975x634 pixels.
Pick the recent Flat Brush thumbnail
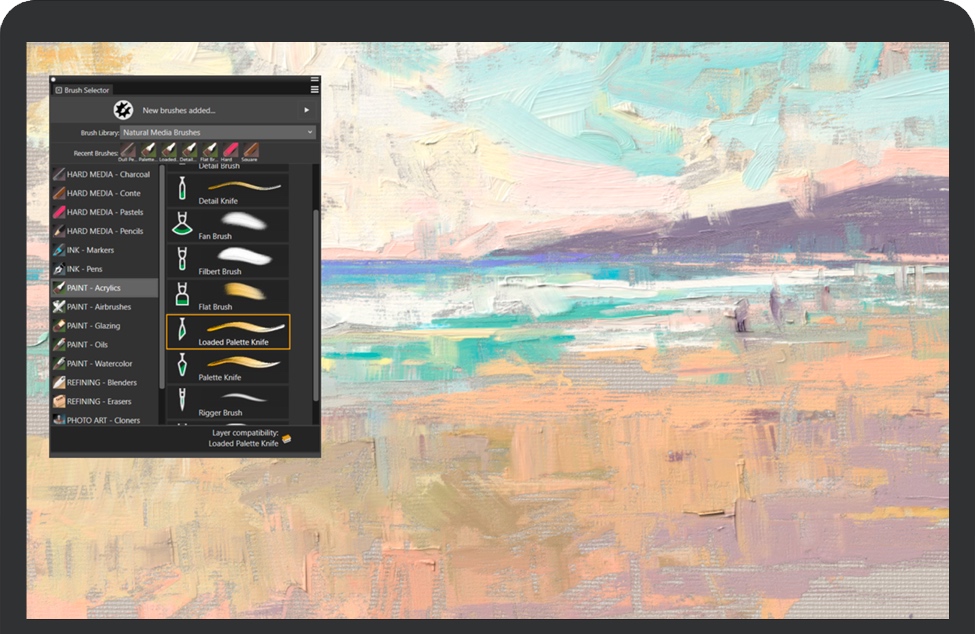click(210, 151)
